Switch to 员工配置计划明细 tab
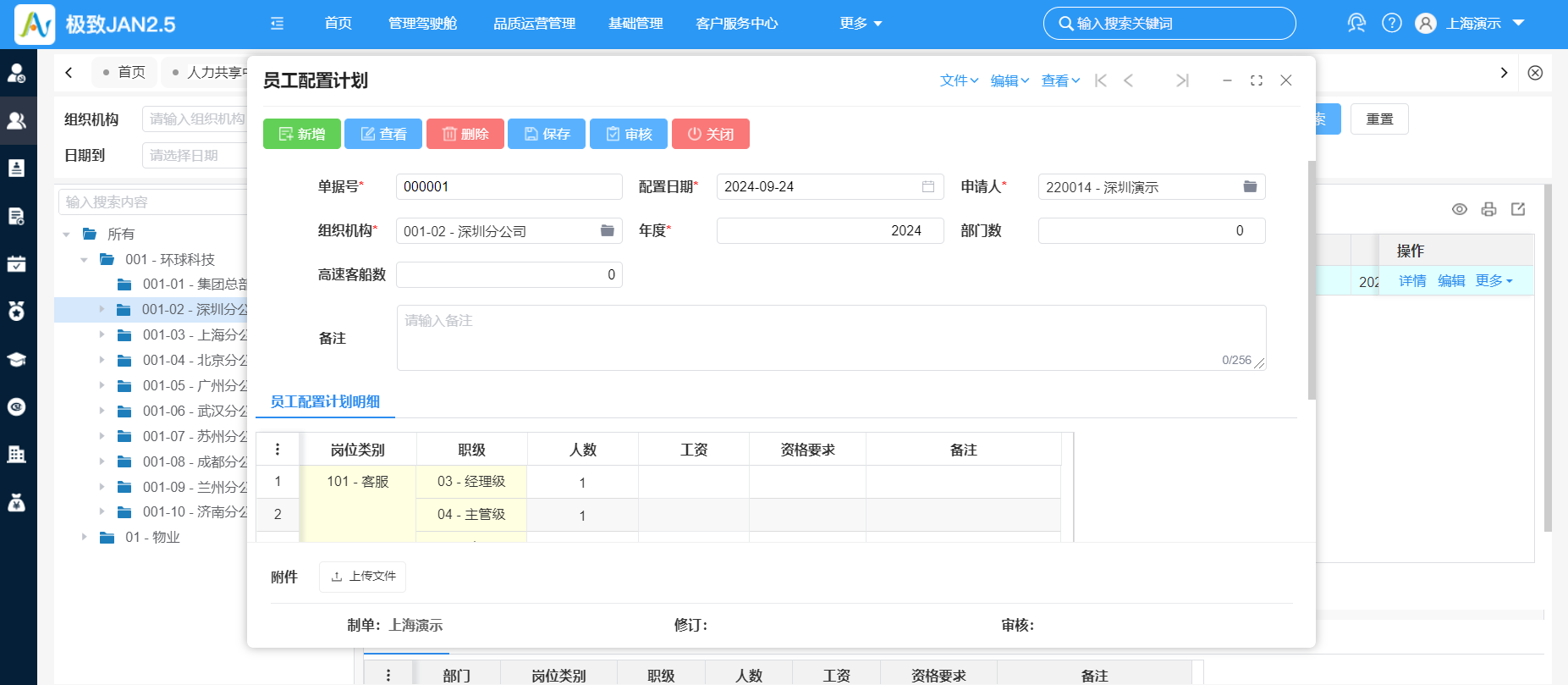1568x685 pixels. (325, 401)
